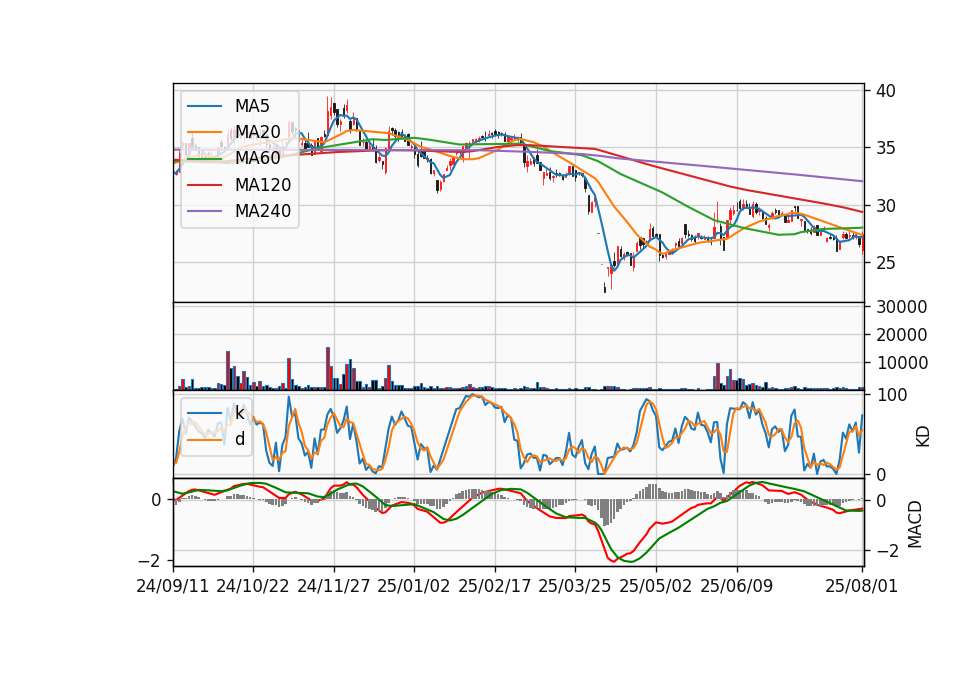Click the volume axis value 20000
Screen dimensions: 960x690
902,335
